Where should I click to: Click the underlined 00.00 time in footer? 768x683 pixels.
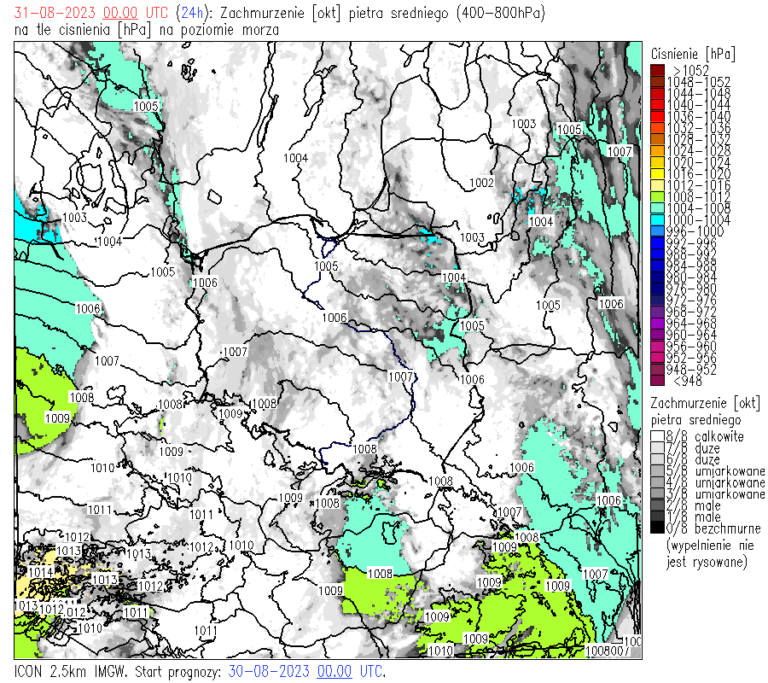335,671
